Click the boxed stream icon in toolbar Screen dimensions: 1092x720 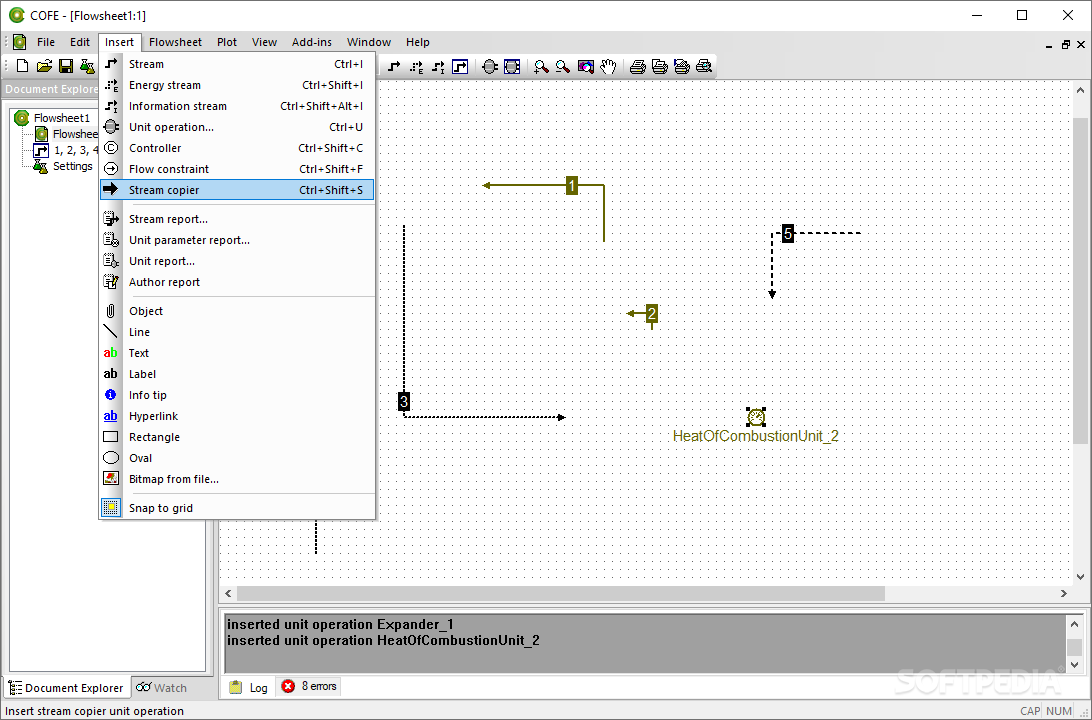pyautogui.click(x=460, y=66)
